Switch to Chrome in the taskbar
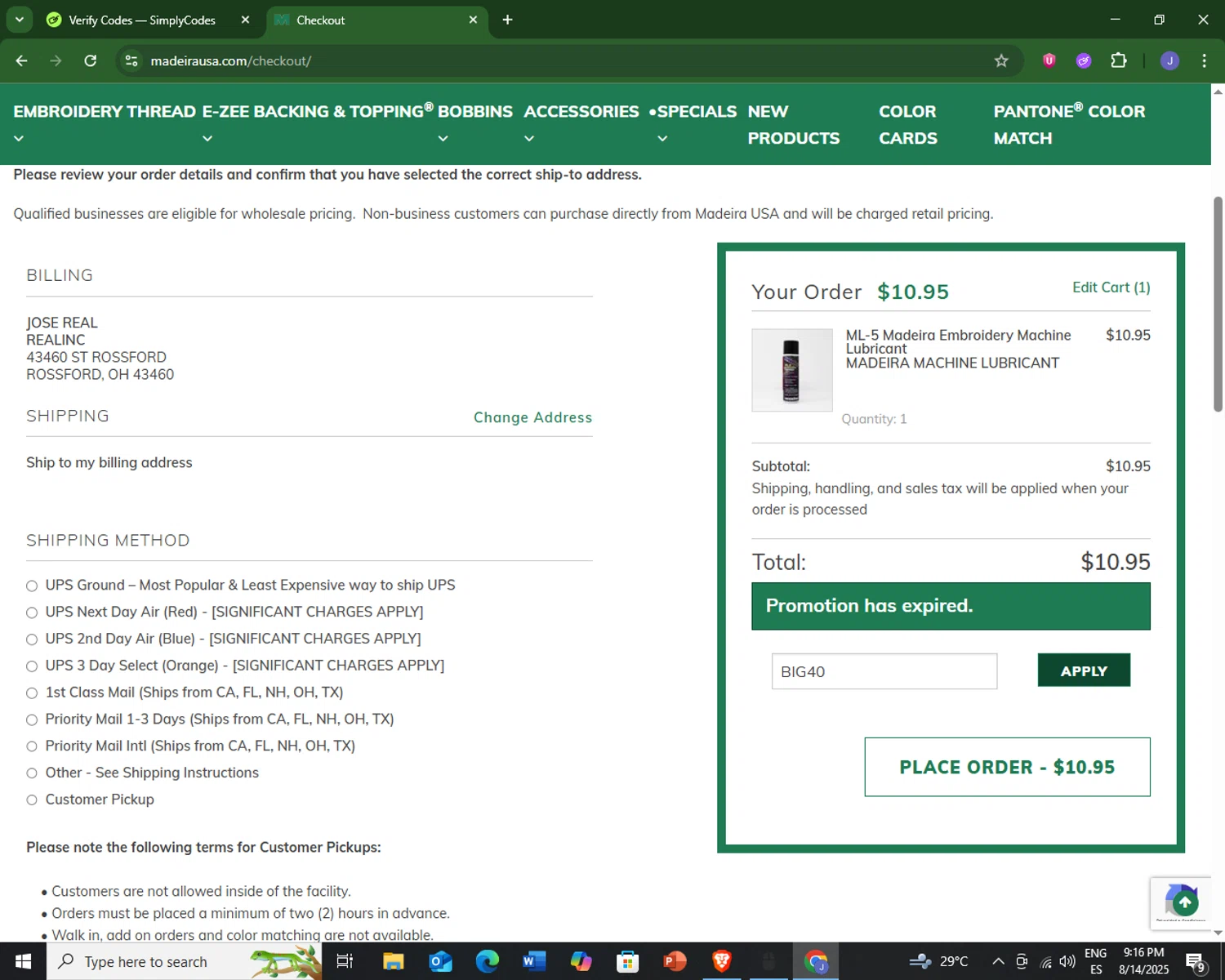Screen dimensions: 1225x980 click(816, 961)
